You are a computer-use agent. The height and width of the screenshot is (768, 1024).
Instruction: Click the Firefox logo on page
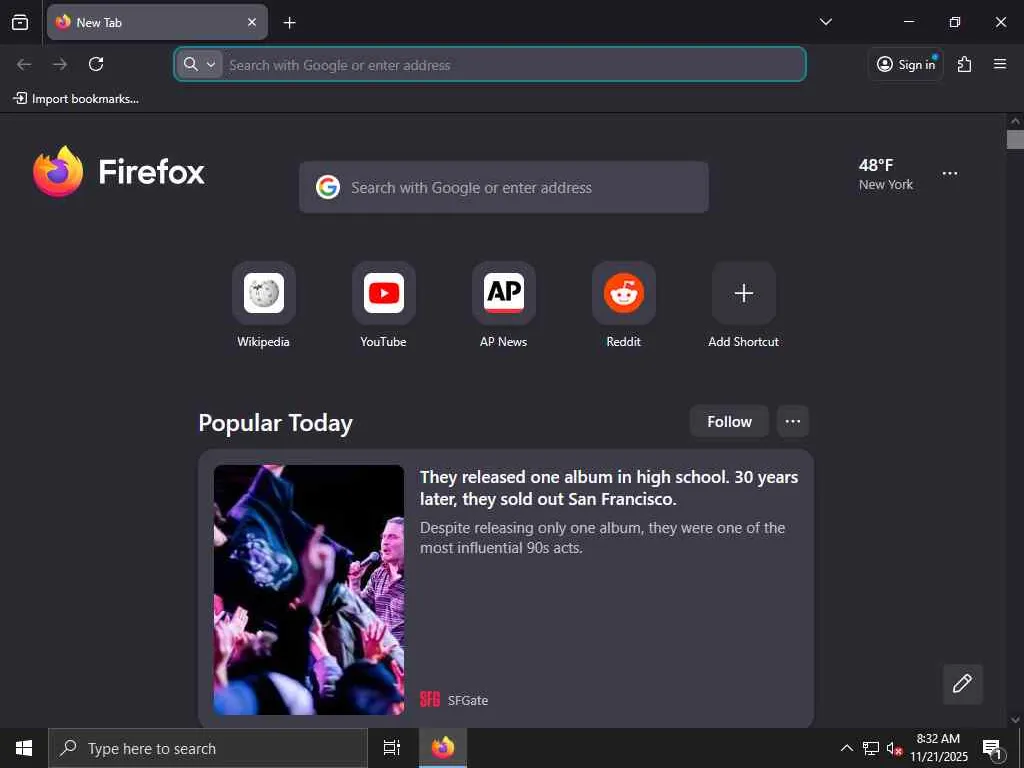(119, 171)
